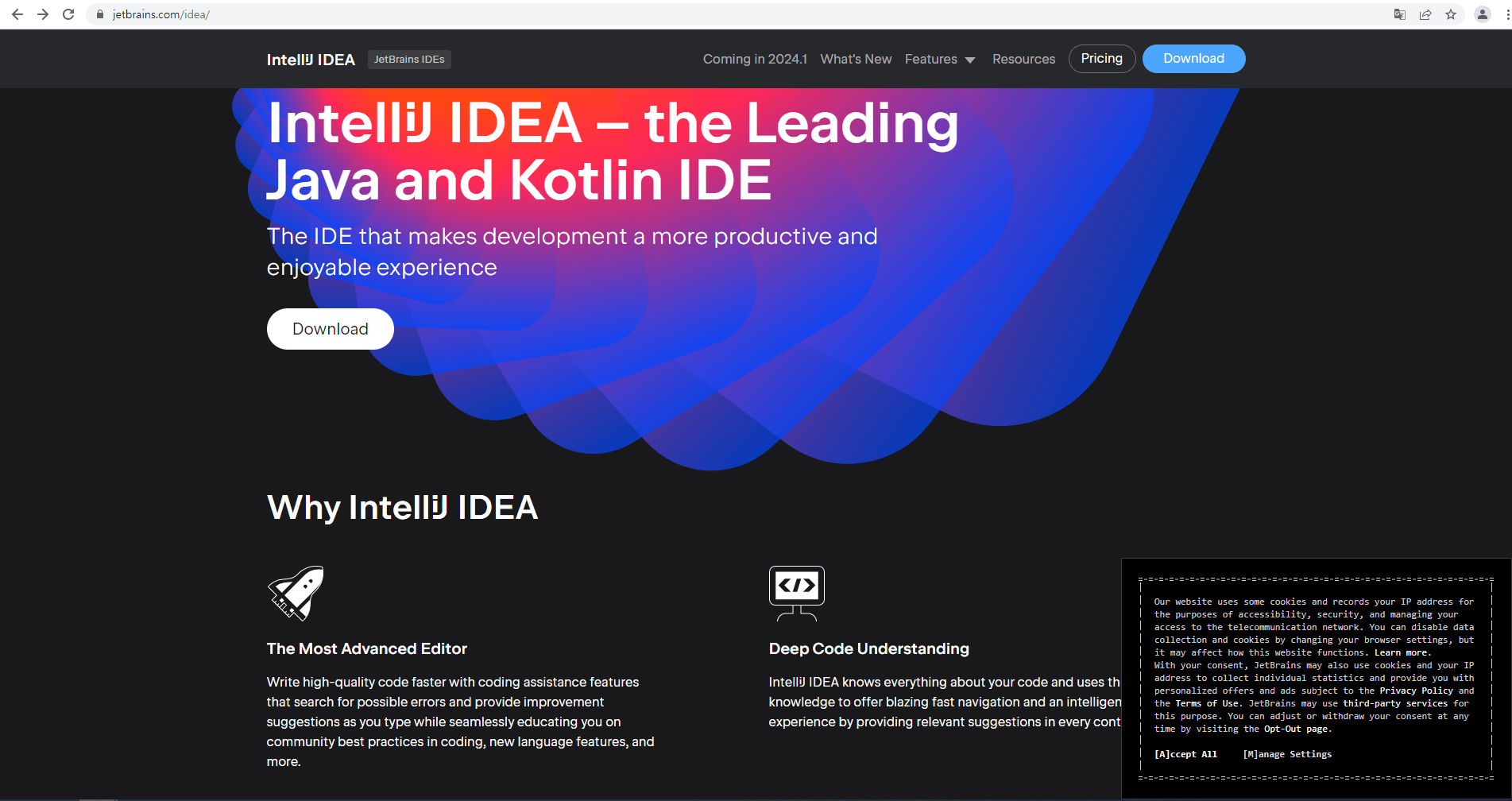Click Deep Code Understanding heading

click(x=869, y=648)
